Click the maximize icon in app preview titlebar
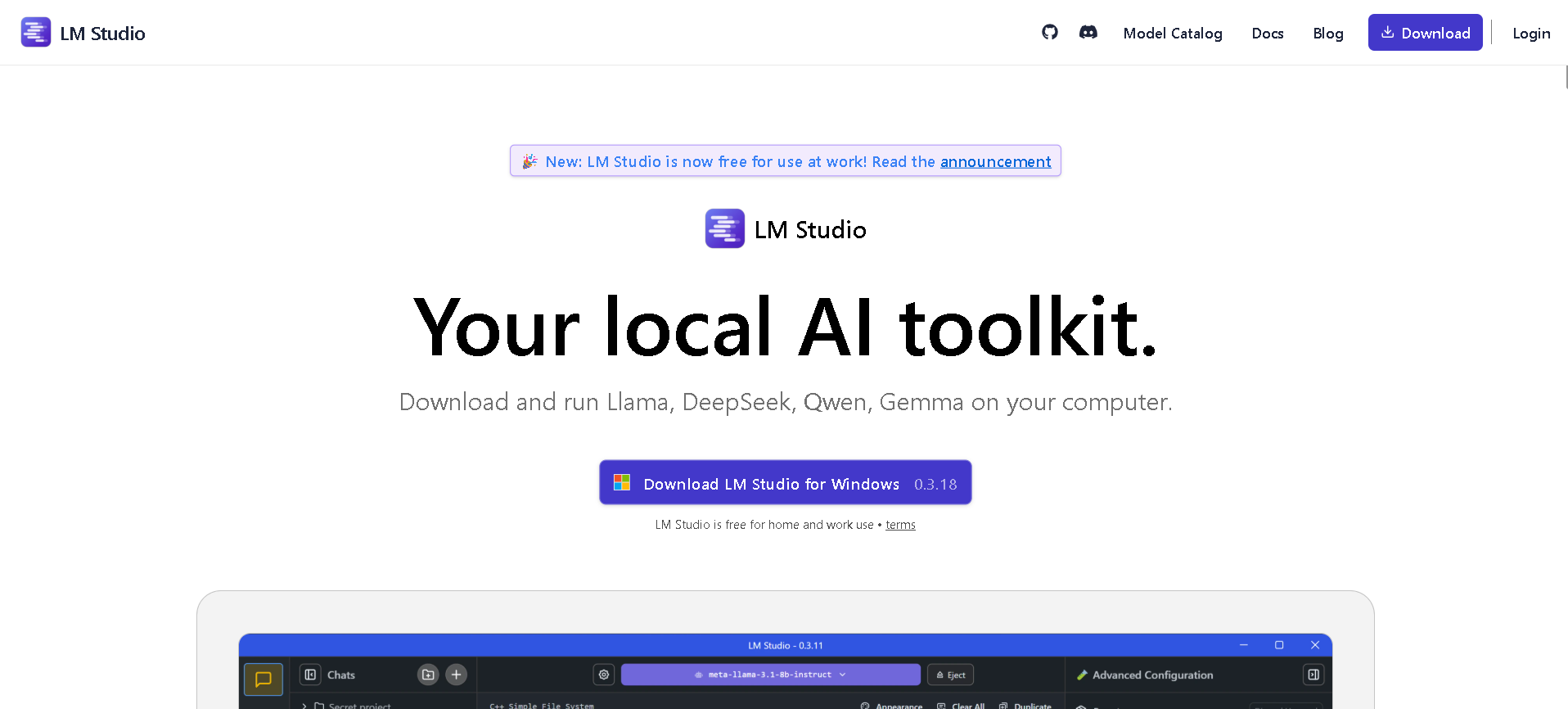The image size is (1568, 709). coord(1279,645)
